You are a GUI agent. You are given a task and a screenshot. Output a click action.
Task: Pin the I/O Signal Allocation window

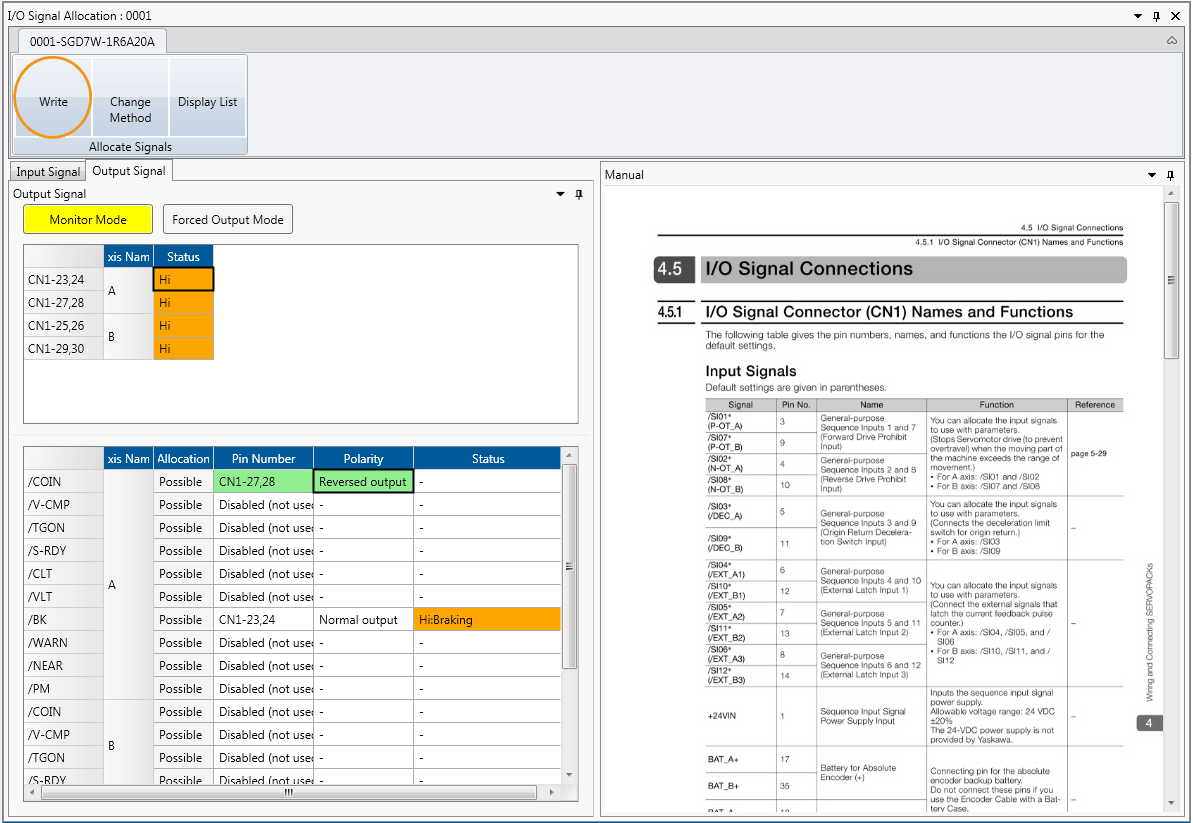coord(1156,16)
